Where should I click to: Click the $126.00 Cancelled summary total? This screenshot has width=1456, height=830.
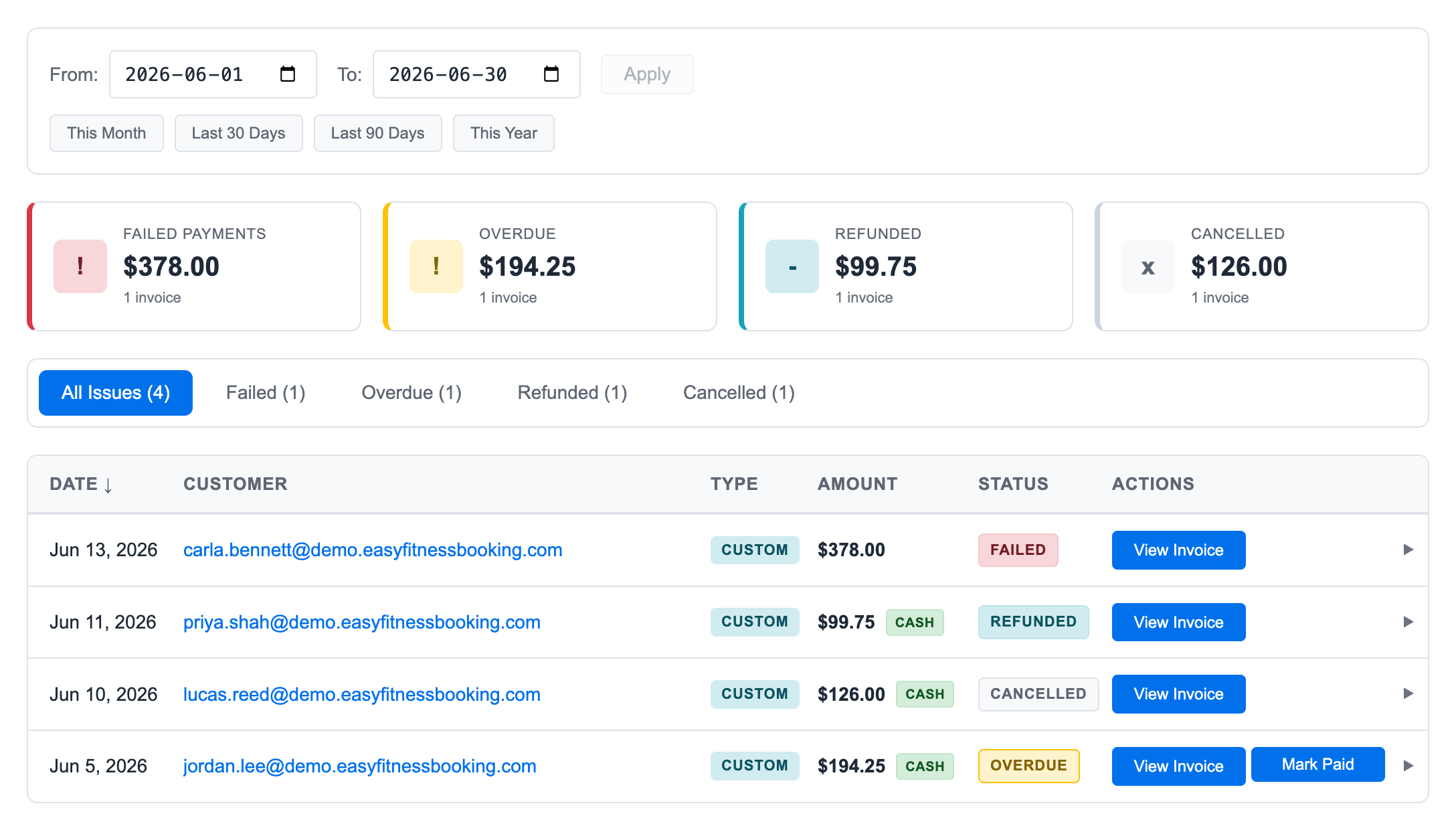coord(1239,266)
